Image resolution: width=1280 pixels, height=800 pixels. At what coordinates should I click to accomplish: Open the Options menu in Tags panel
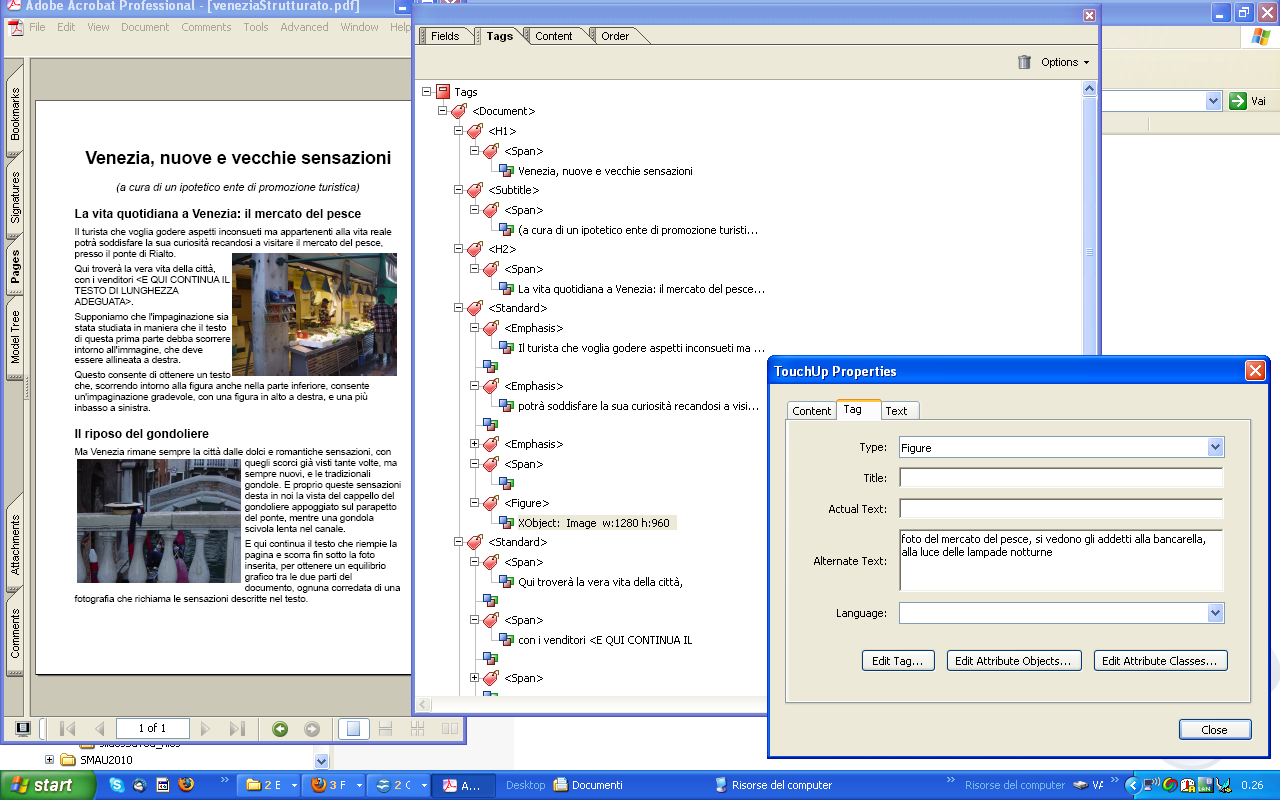click(1065, 62)
